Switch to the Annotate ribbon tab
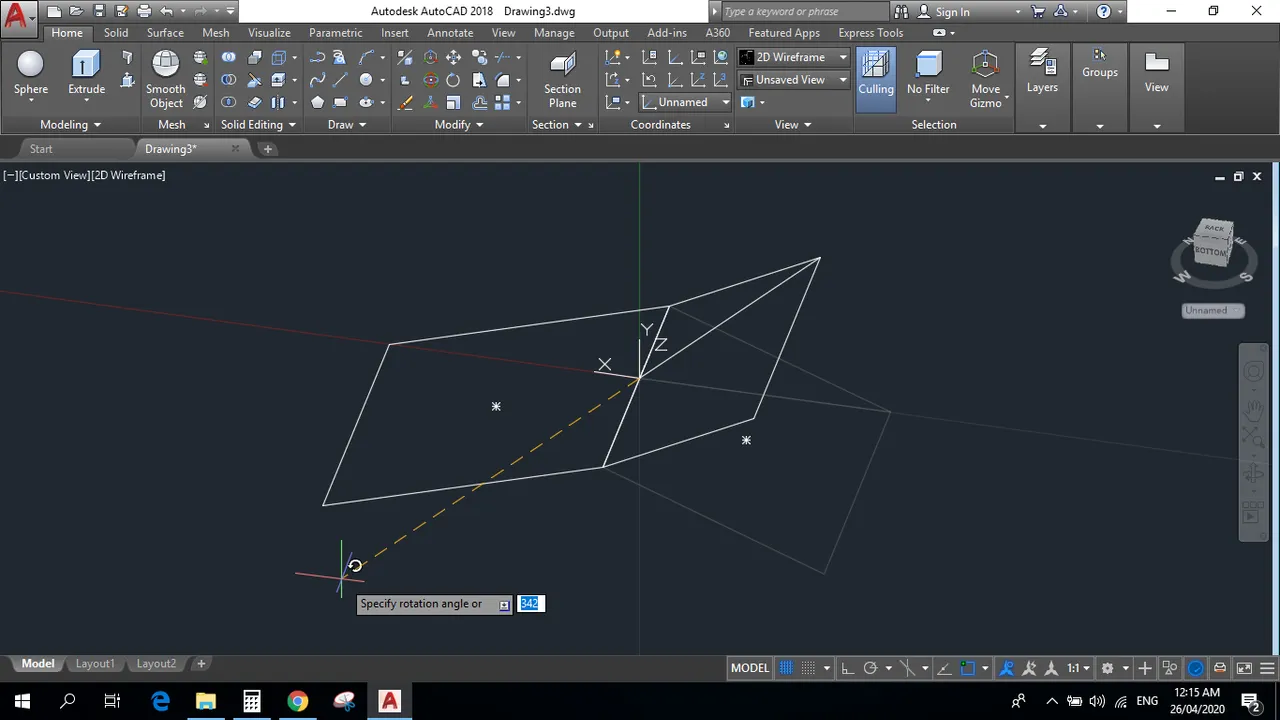 [x=450, y=33]
